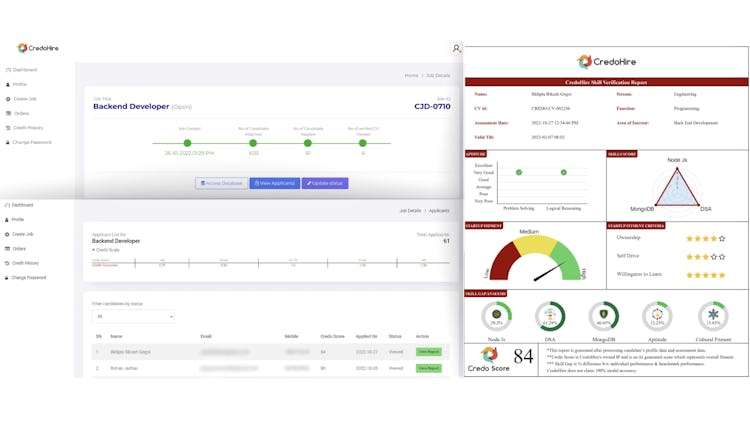Click the Ownership star rating
Screen dimensions: 750x422
(706, 238)
